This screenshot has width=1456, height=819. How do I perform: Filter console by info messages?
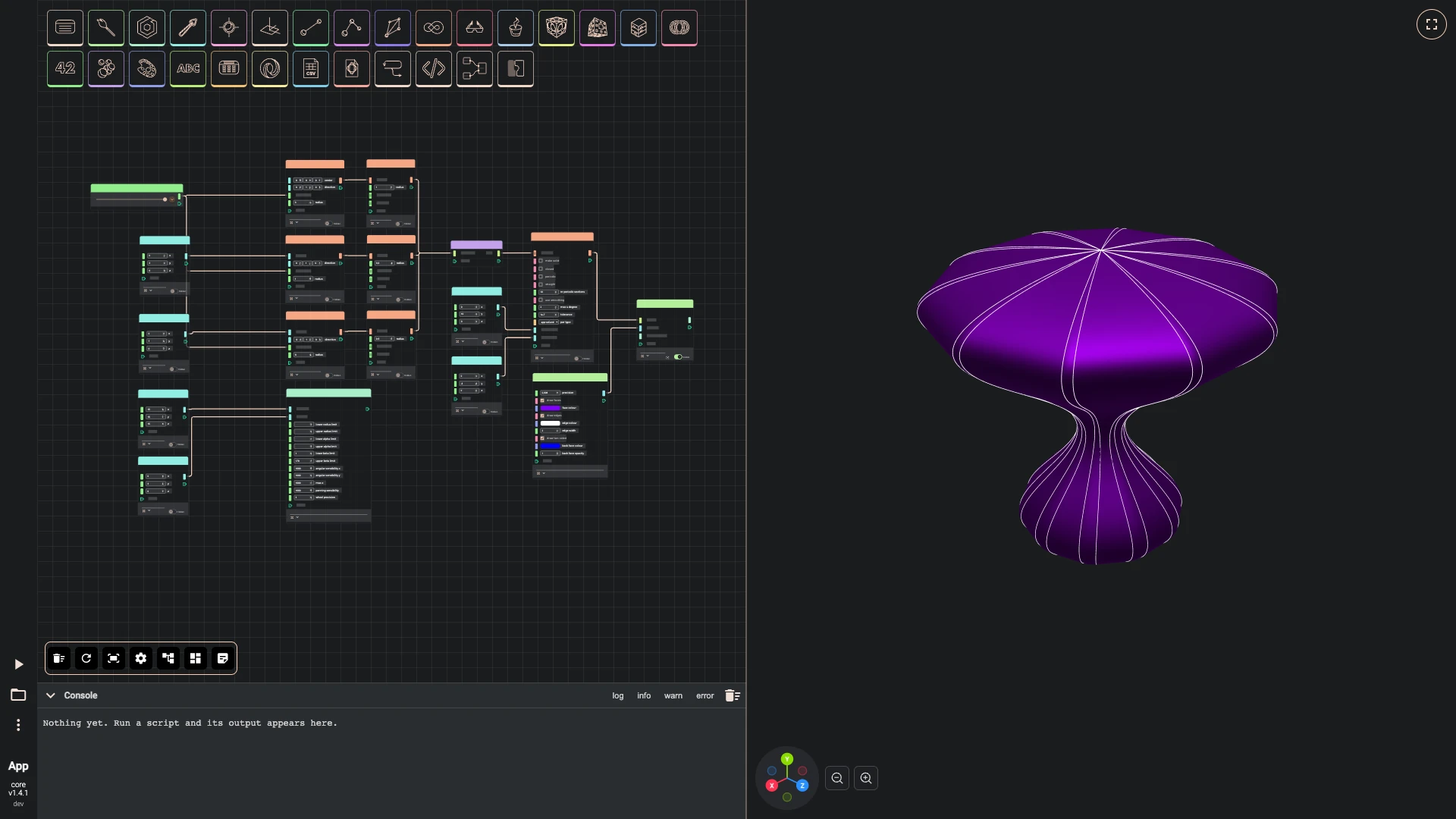[x=644, y=695]
